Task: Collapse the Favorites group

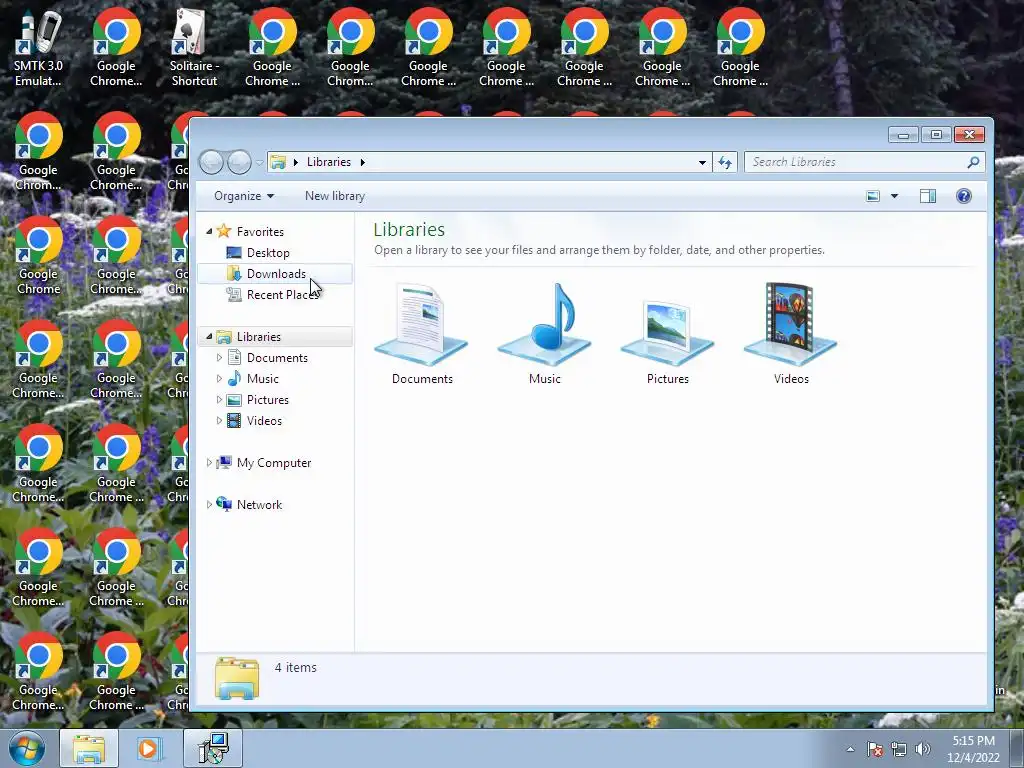Action: tap(209, 231)
